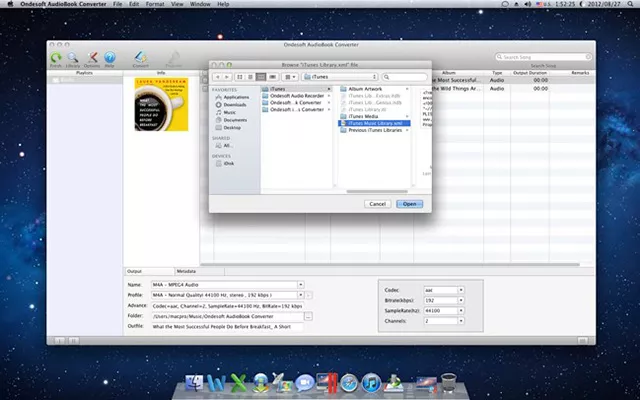Switch file dialog to cover flow view

click(272, 77)
